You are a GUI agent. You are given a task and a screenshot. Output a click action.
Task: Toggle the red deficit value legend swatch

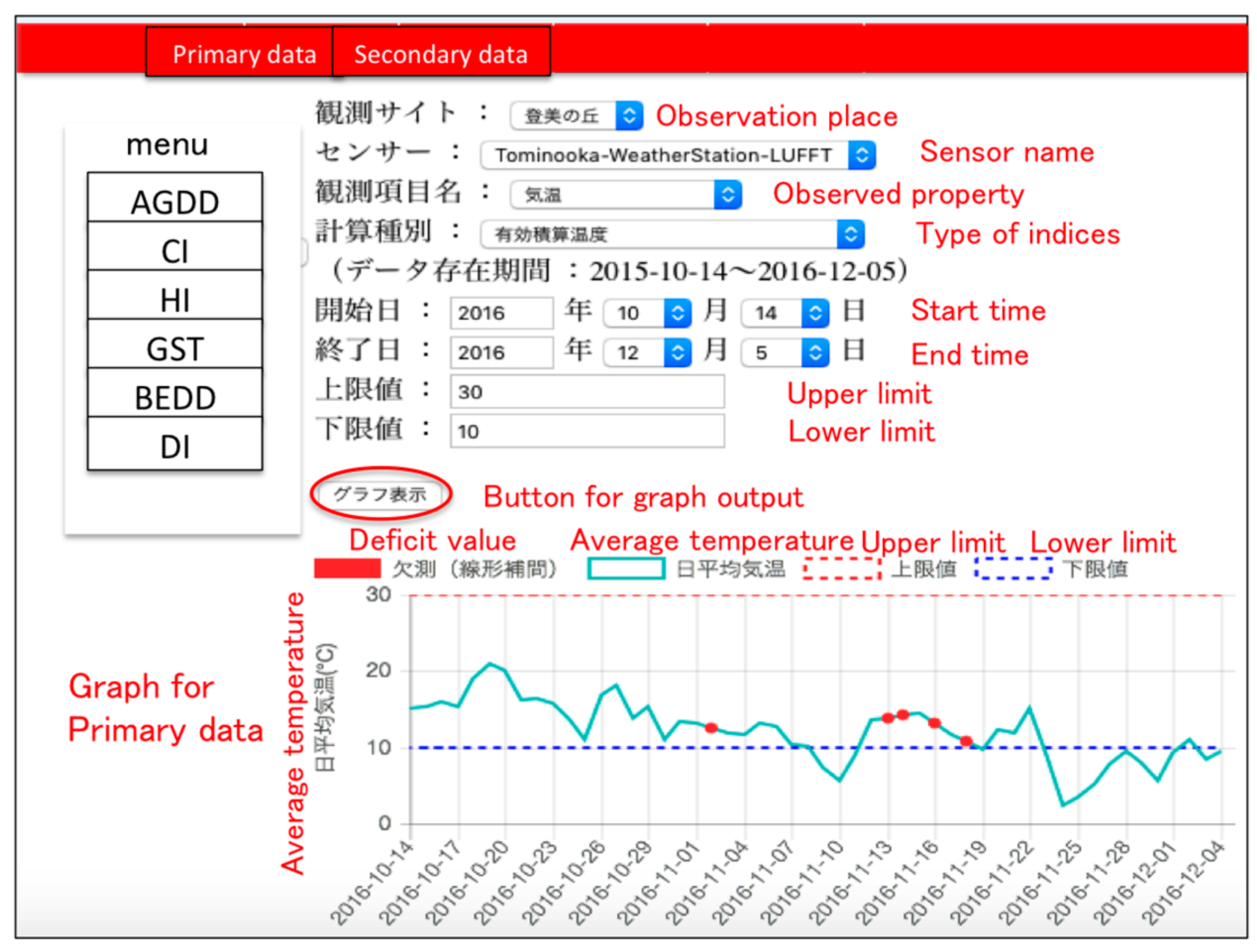click(x=347, y=568)
